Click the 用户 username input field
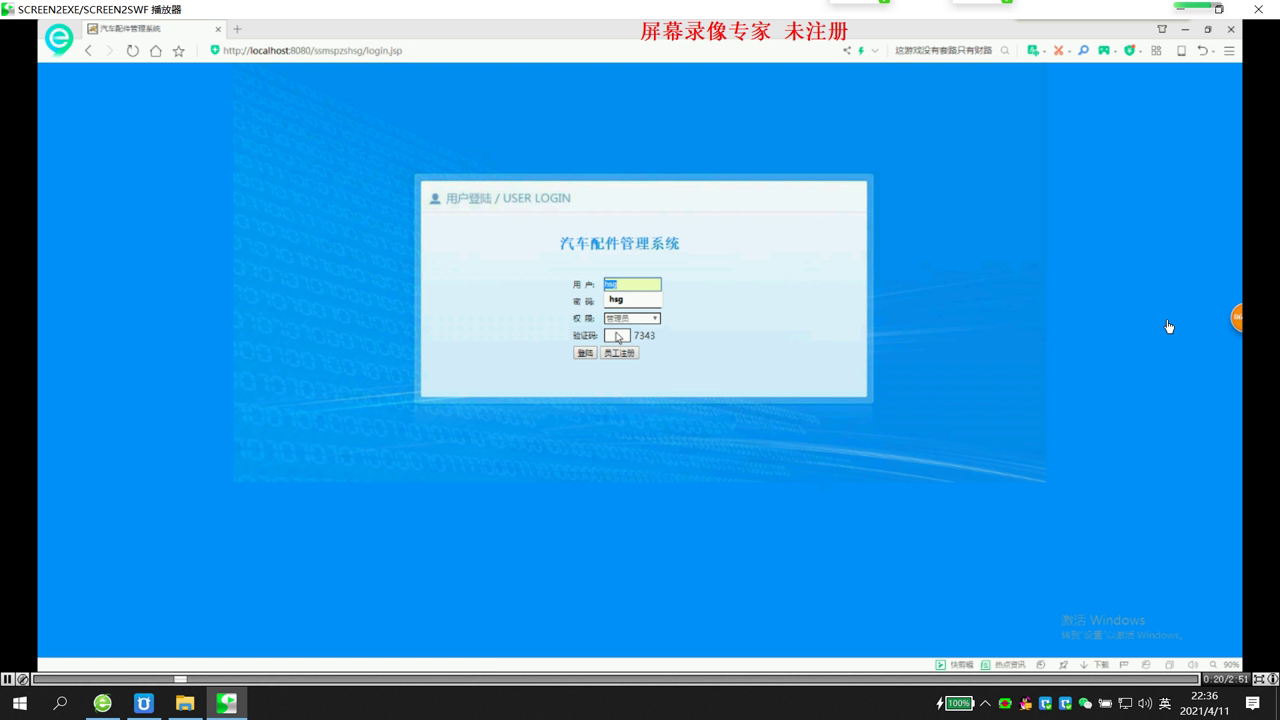Screen dimensions: 1280x720 pos(632,284)
